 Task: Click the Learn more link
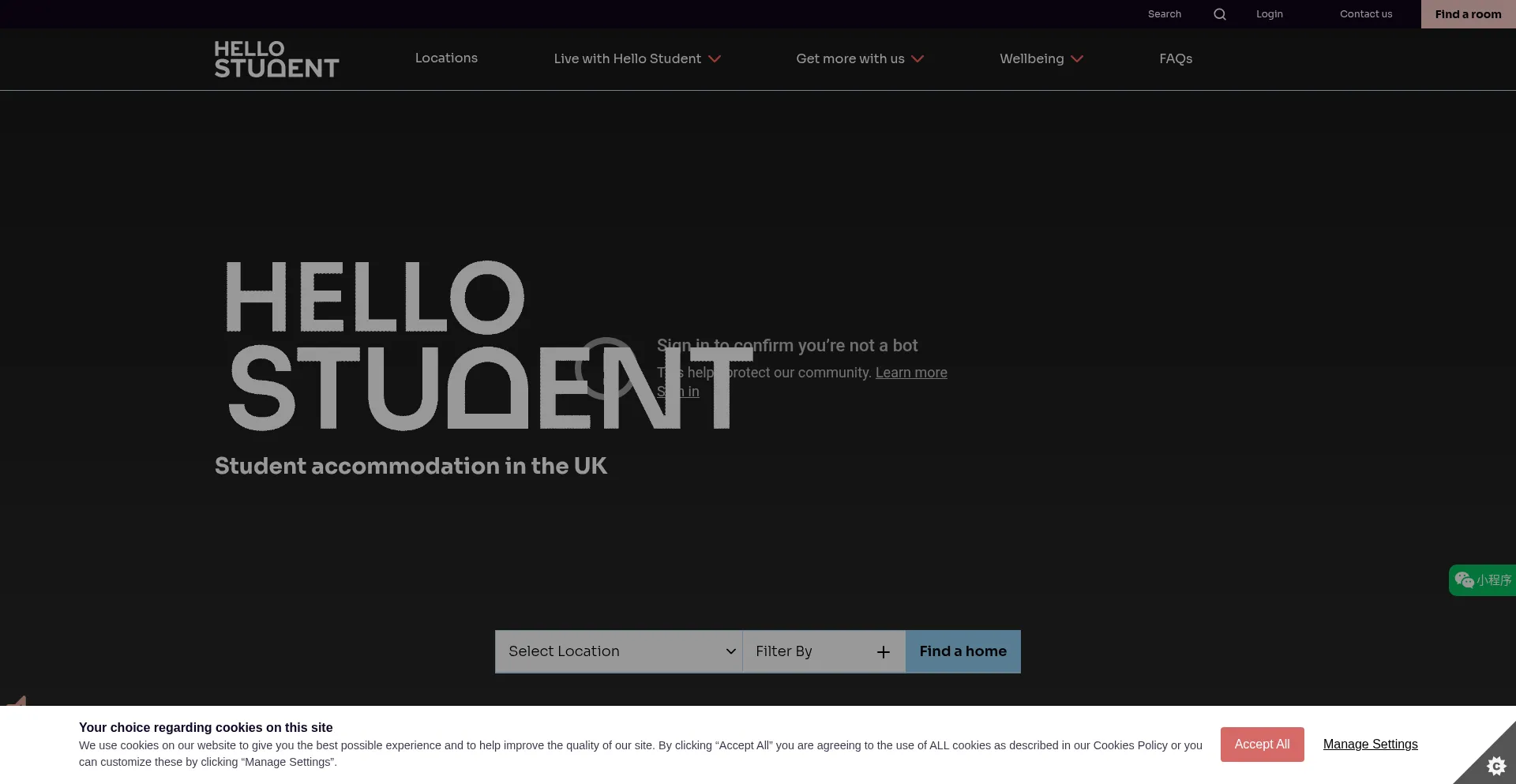coord(911,373)
